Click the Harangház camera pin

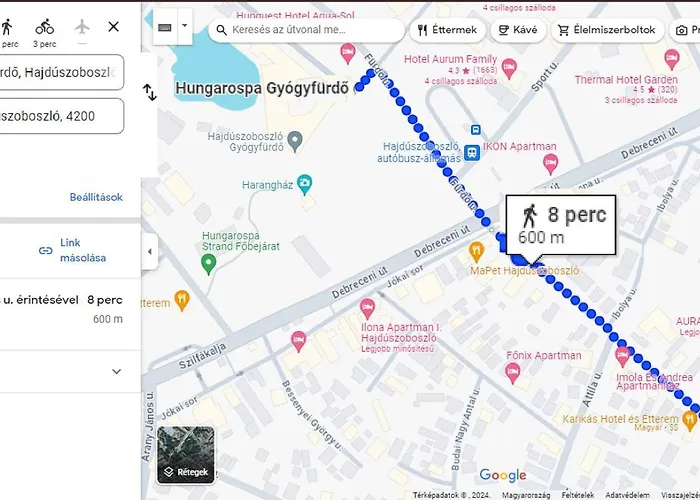[x=304, y=184]
